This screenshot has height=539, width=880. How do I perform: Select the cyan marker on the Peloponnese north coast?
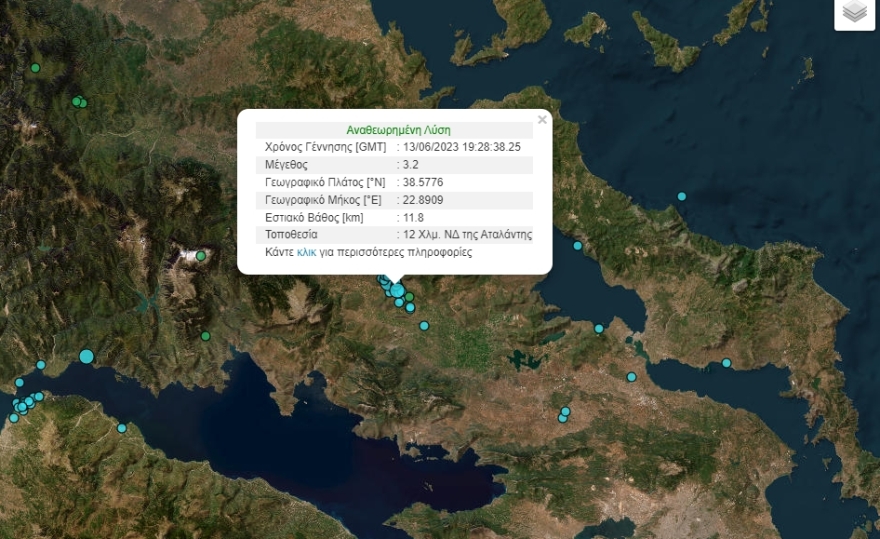point(122,428)
